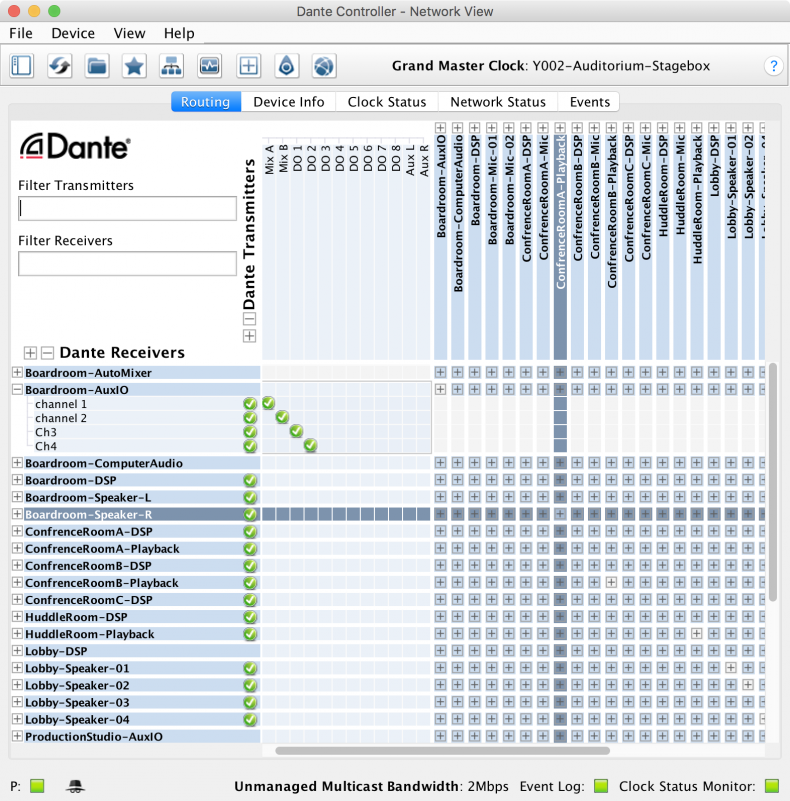Click the Dante logo
Screen dimensions: 790x801
pos(75,147)
